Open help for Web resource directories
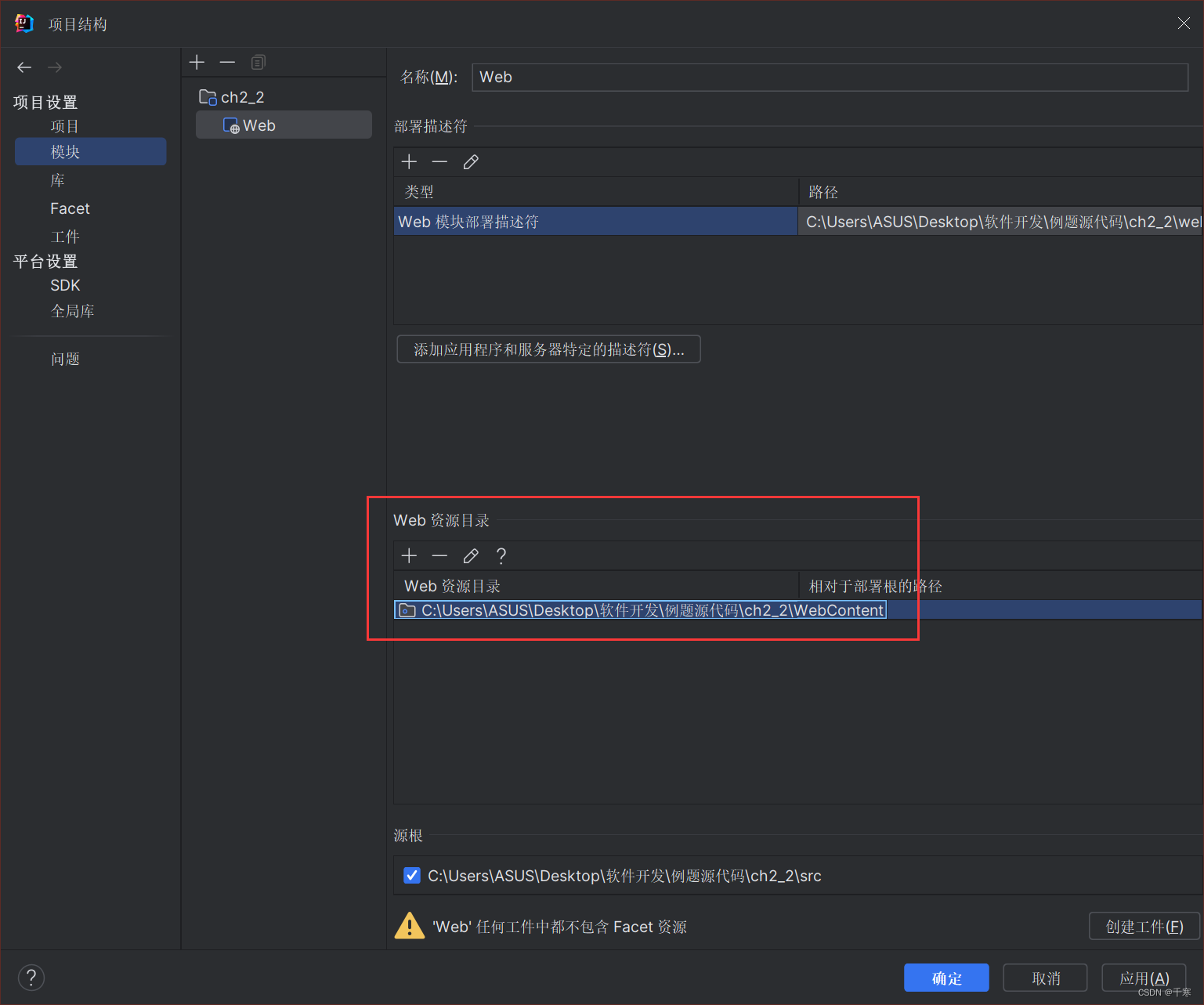The image size is (1204, 1005). 501,556
